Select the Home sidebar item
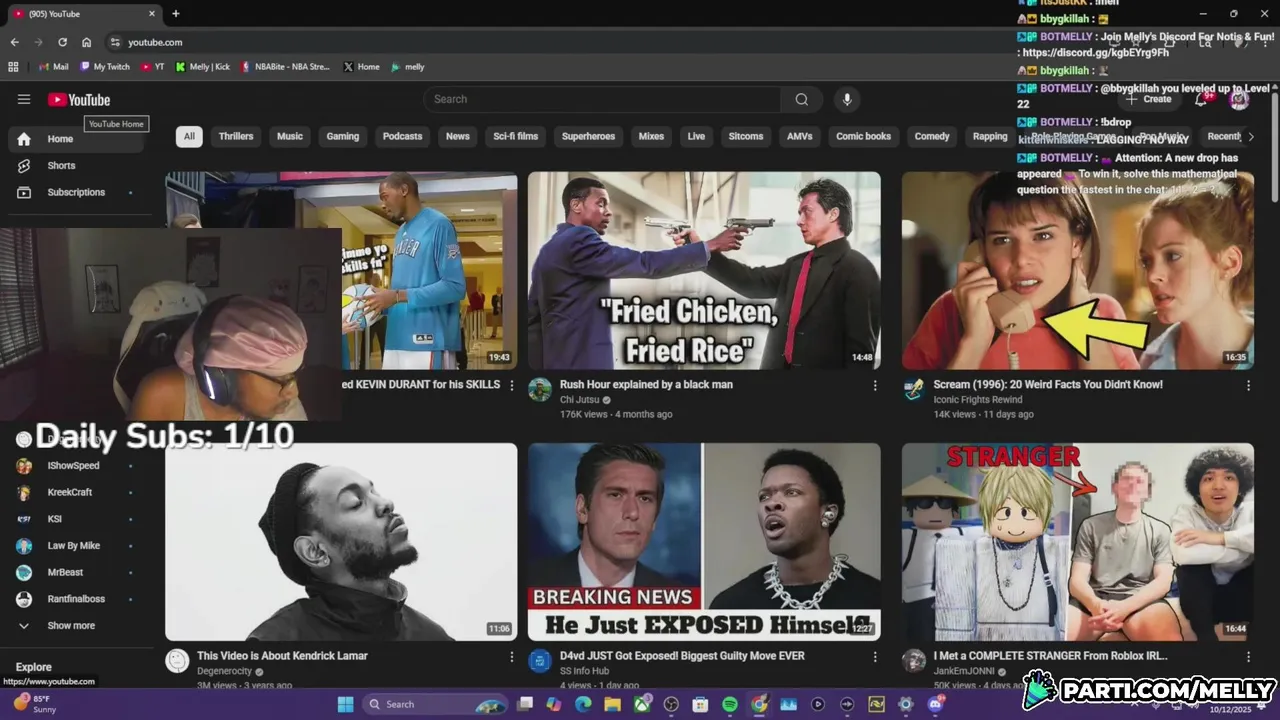 pyautogui.click(x=75, y=139)
